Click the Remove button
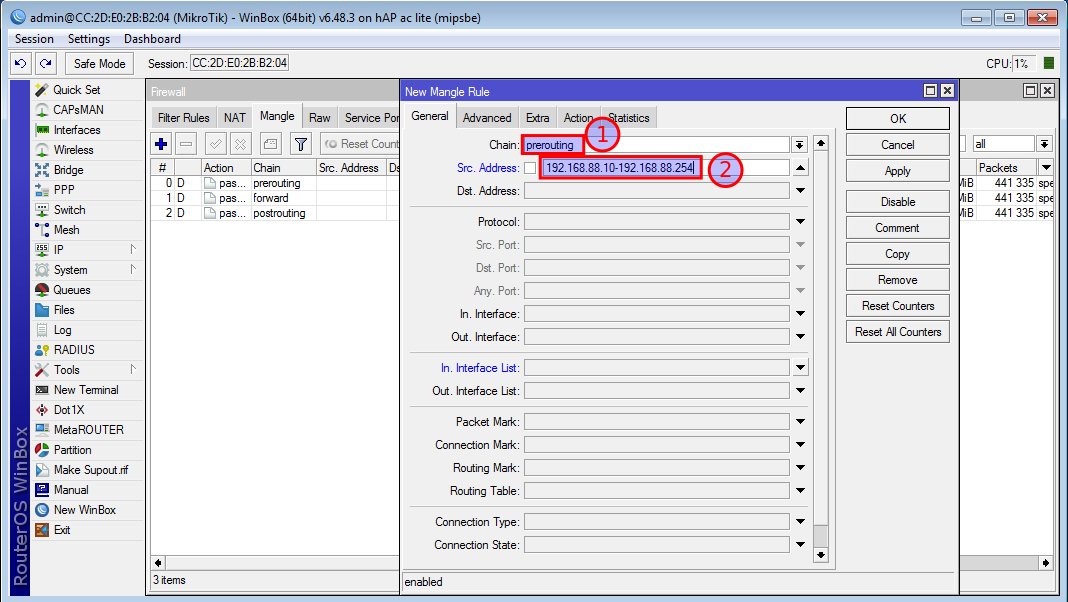This screenshot has height=602, width=1068. pyautogui.click(x=898, y=280)
